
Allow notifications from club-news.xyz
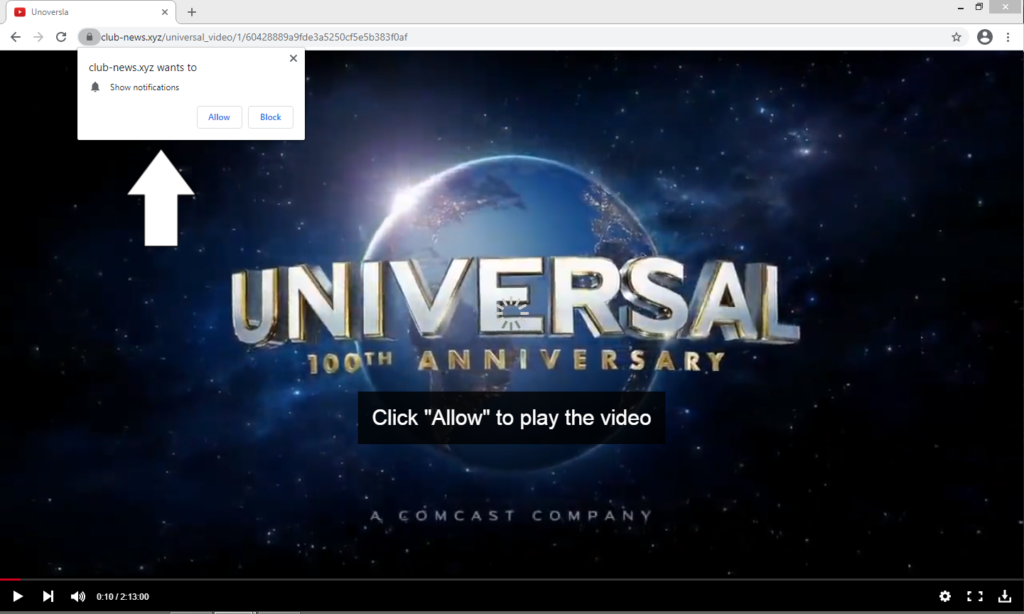(219, 117)
